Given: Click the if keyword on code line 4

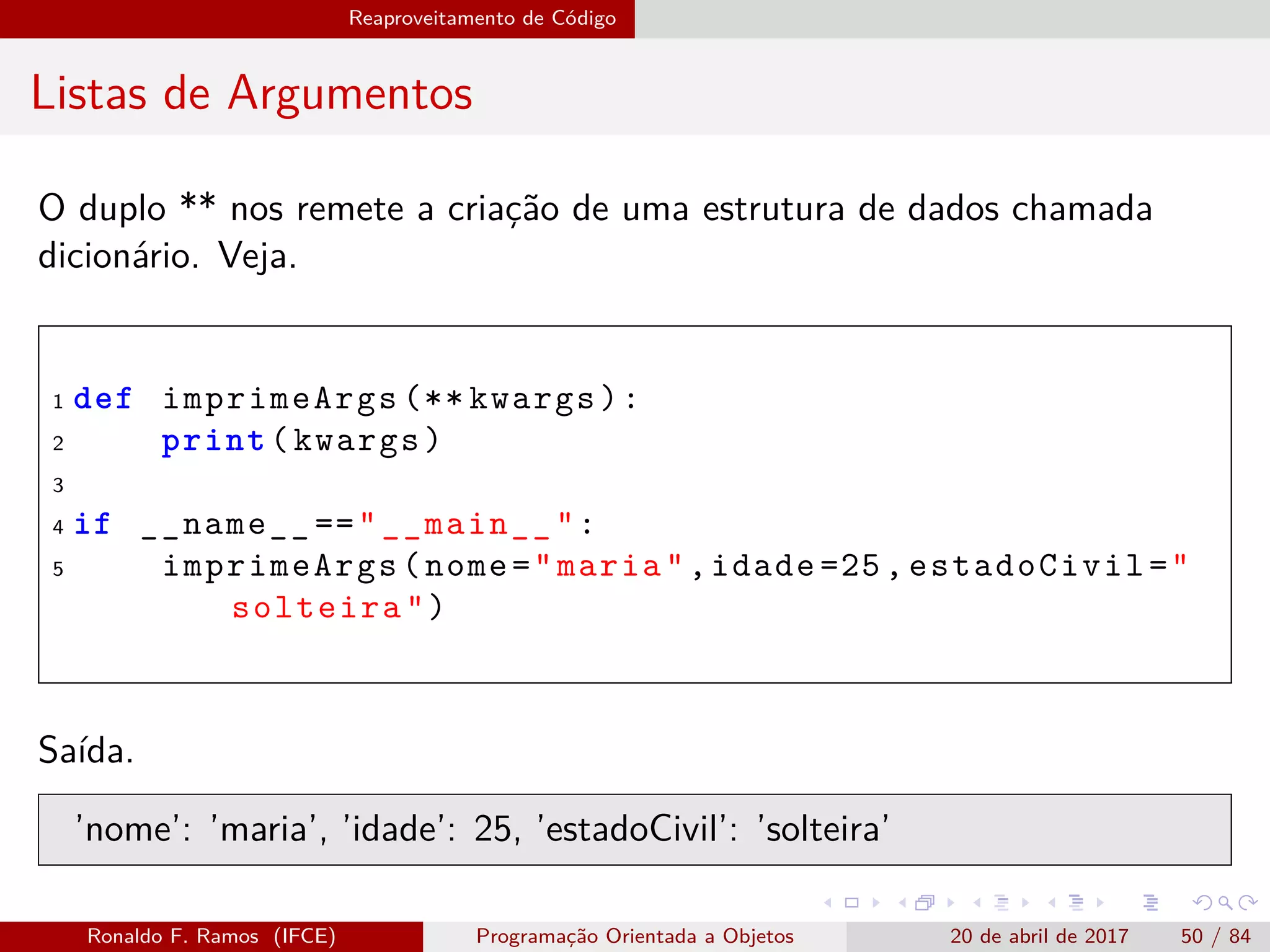Looking at the screenshot, I should click(x=92, y=524).
